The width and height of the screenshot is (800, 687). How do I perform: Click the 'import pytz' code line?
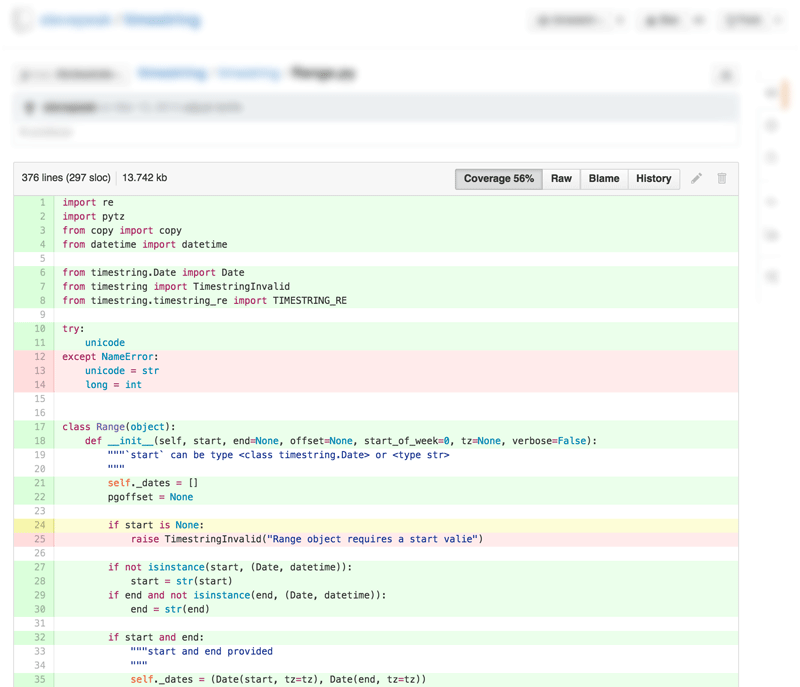tap(93, 216)
